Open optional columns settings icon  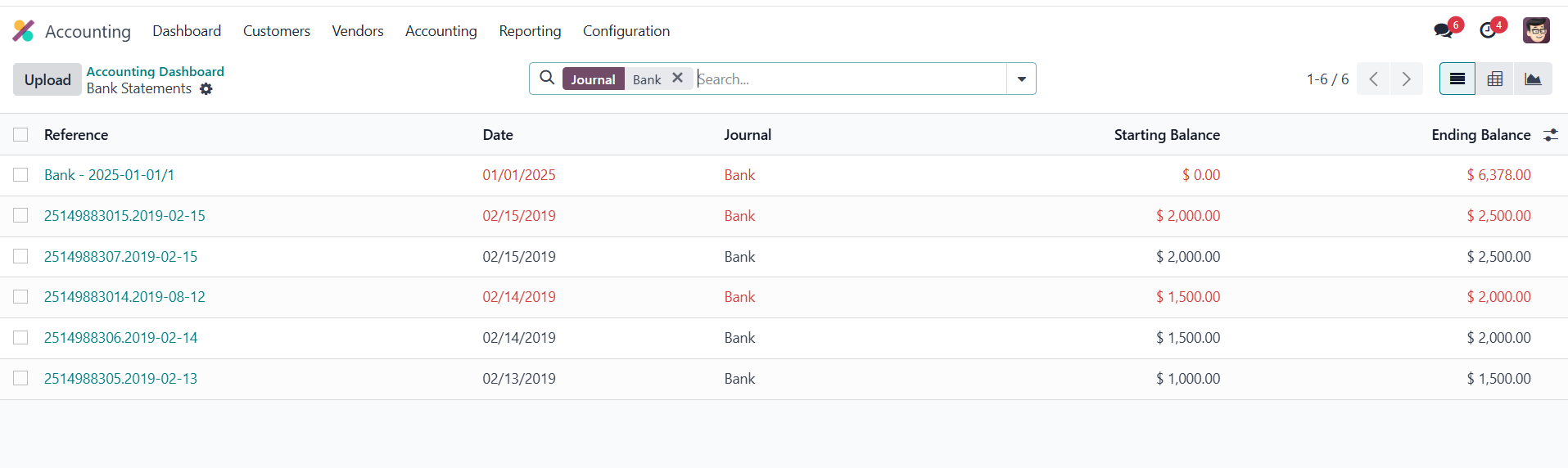point(1550,135)
